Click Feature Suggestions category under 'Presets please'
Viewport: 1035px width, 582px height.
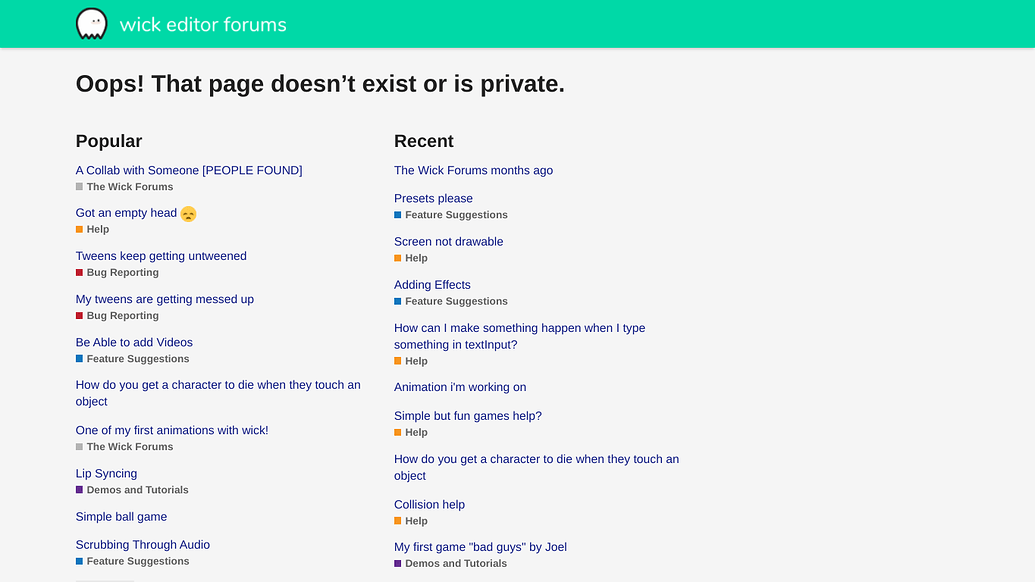(456, 215)
